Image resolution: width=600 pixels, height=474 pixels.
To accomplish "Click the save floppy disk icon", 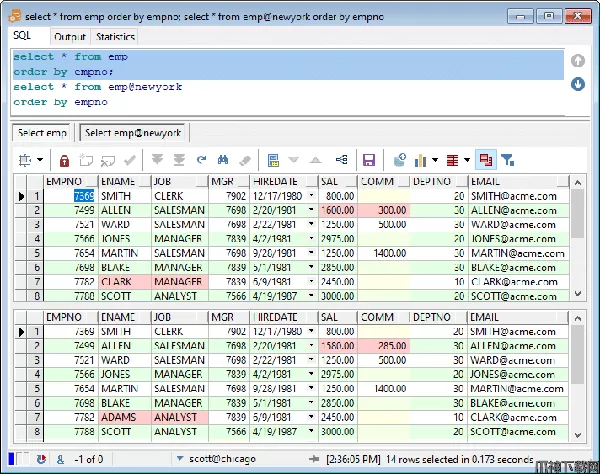I will coord(369,160).
